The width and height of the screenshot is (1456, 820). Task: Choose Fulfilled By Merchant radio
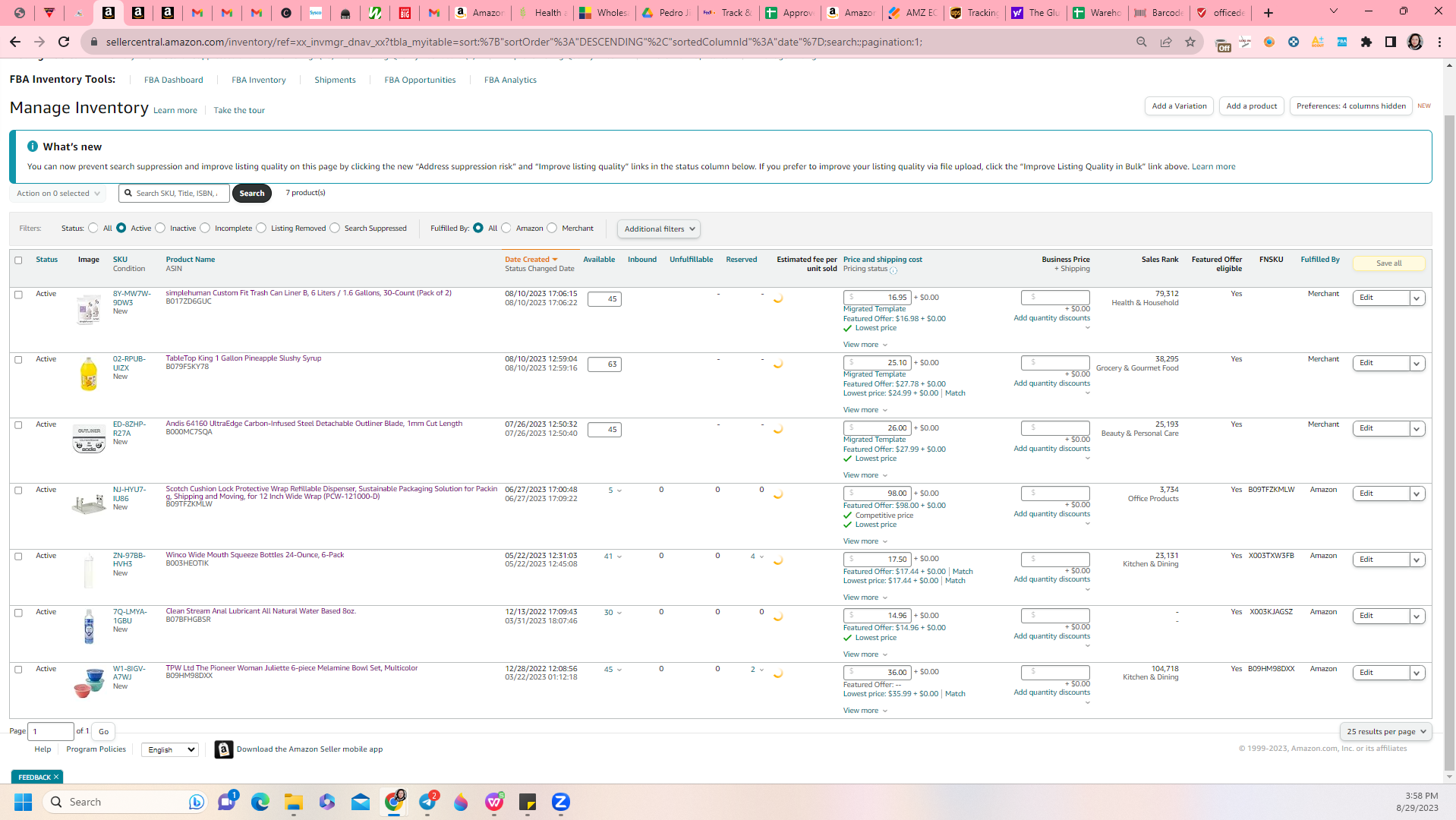(x=552, y=228)
